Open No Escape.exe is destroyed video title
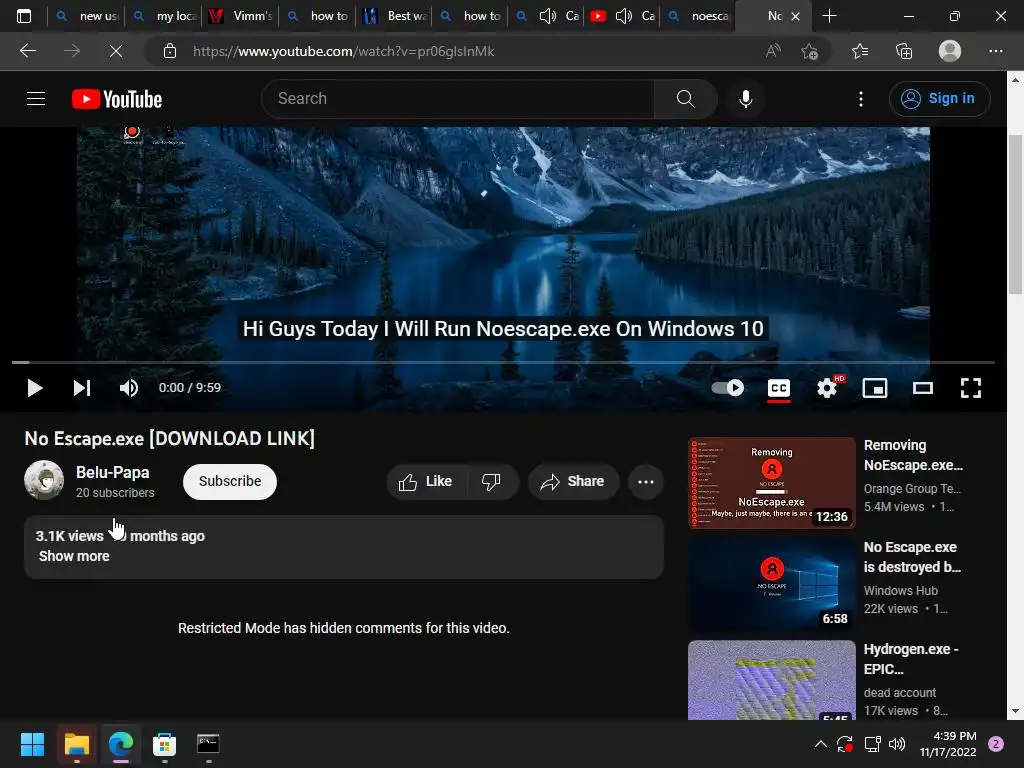1024x768 pixels. 912,557
